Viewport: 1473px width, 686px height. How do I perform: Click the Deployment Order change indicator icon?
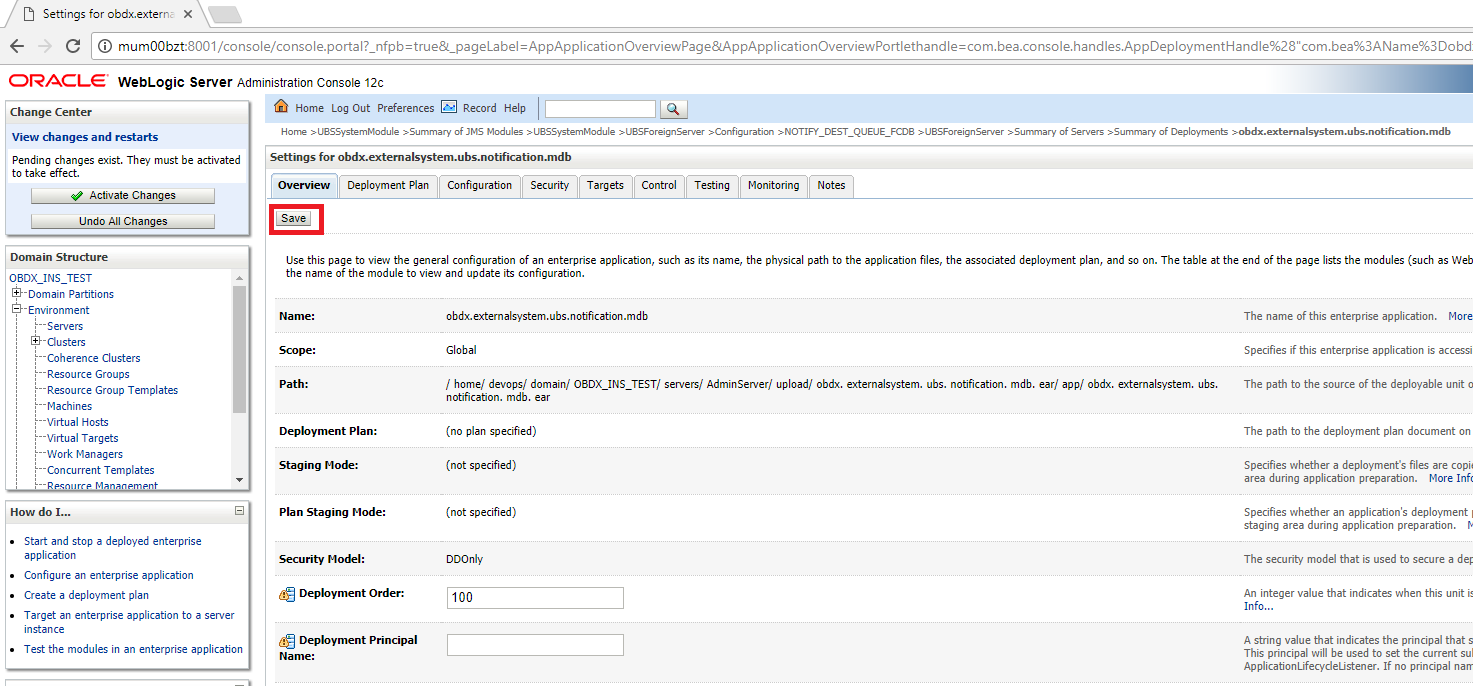(287, 594)
